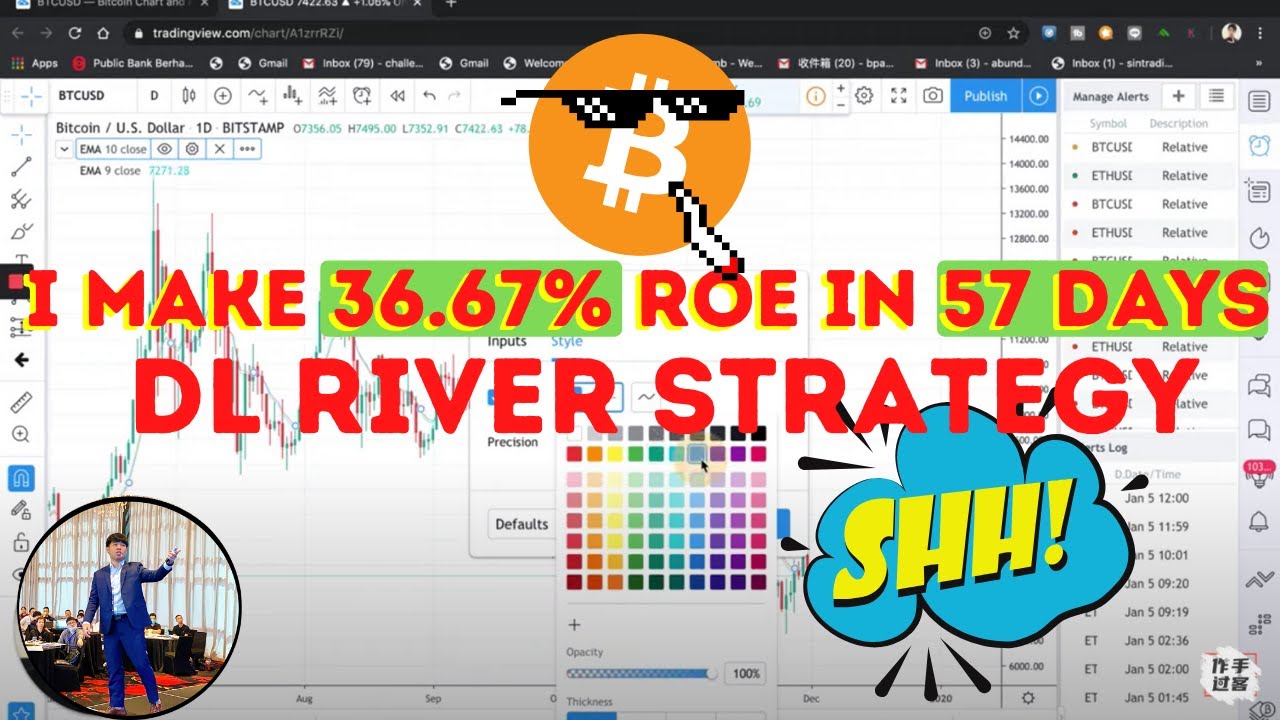Viewport: 1280px width, 720px height.
Task: Open the alerts list view icon
Action: [x=1216, y=96]
